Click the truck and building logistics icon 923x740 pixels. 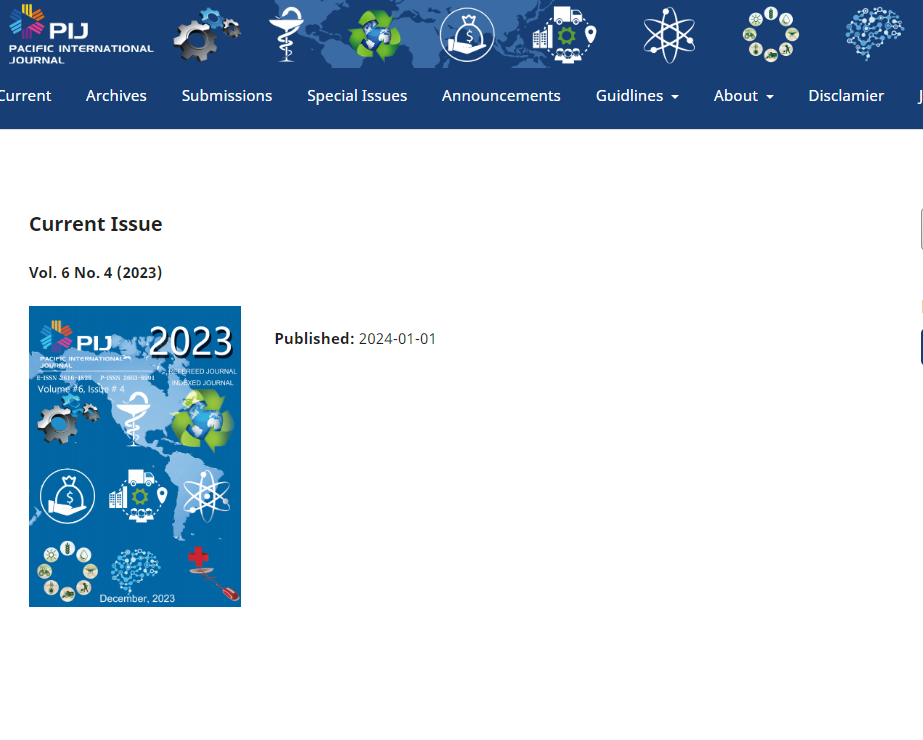564,34
